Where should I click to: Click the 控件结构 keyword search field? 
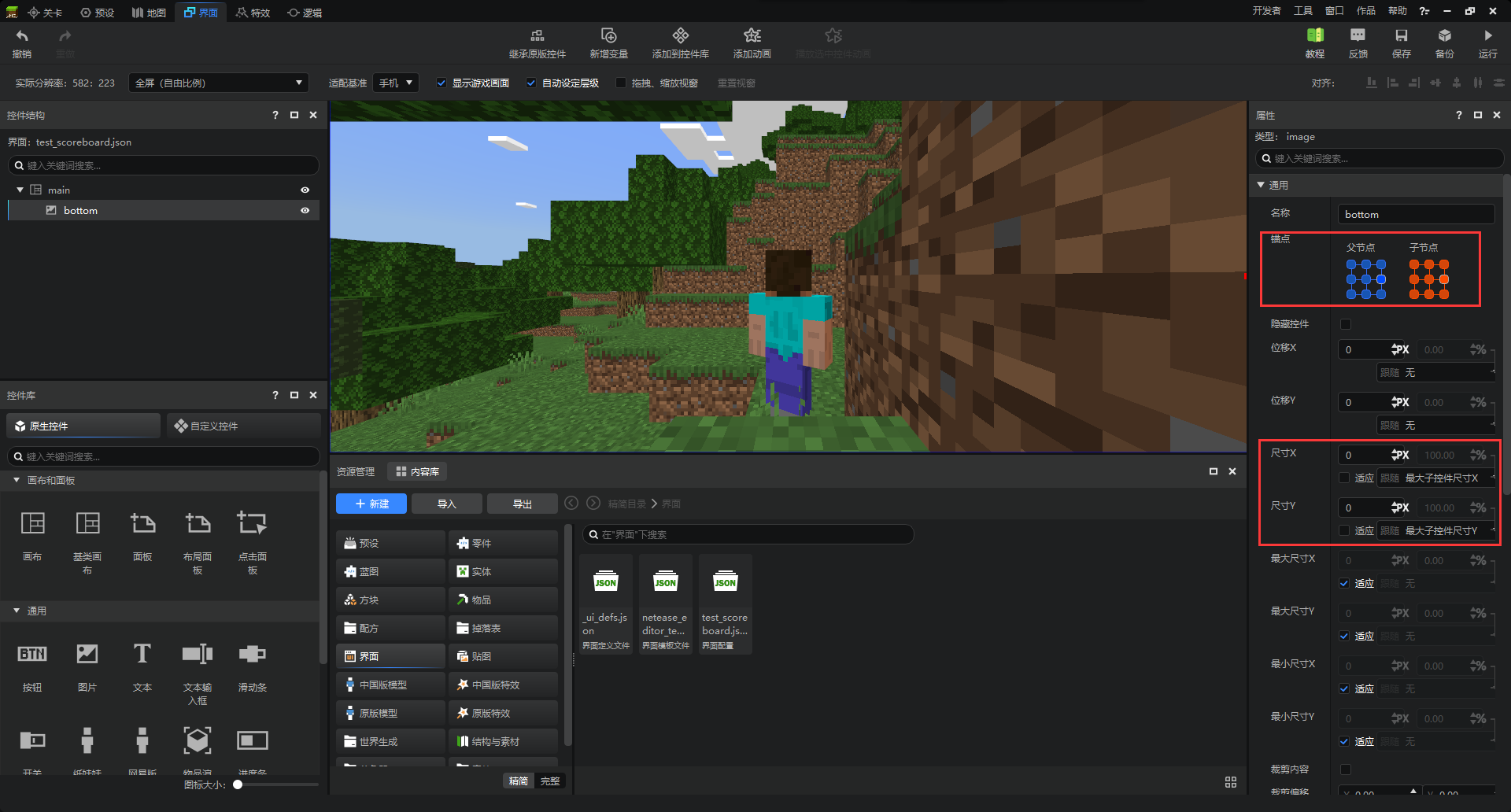point(164,165)
